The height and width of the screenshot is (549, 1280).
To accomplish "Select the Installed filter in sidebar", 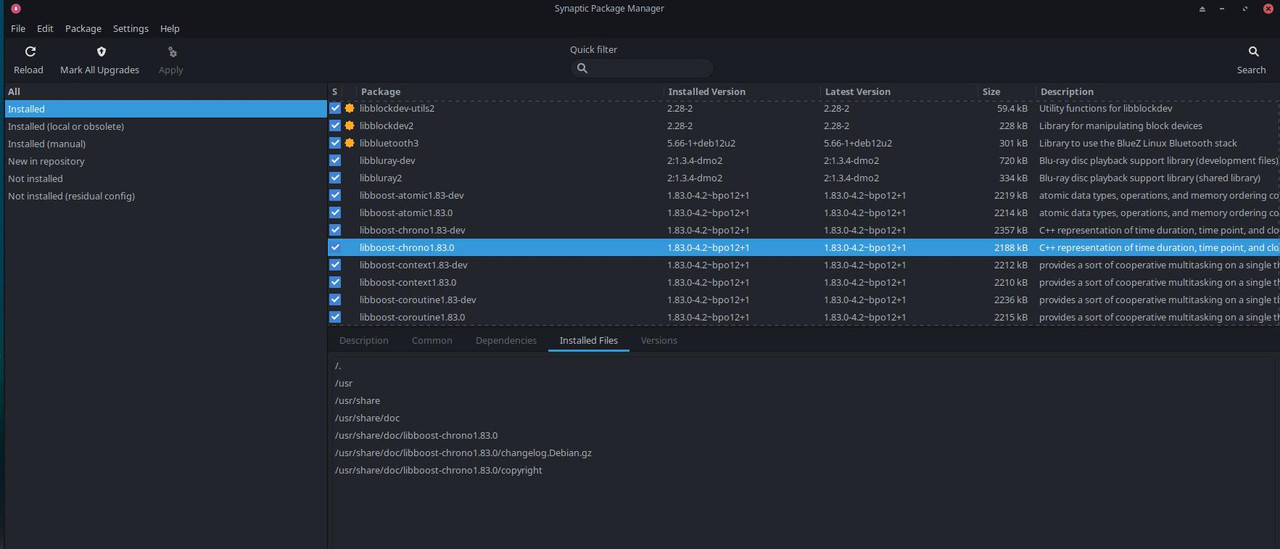I will (164, 109).
